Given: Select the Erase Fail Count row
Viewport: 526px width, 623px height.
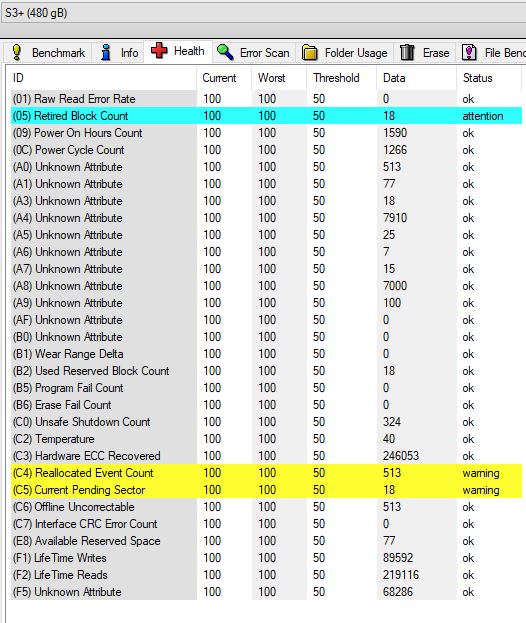Looking at the screenshot, I should 266,405.
